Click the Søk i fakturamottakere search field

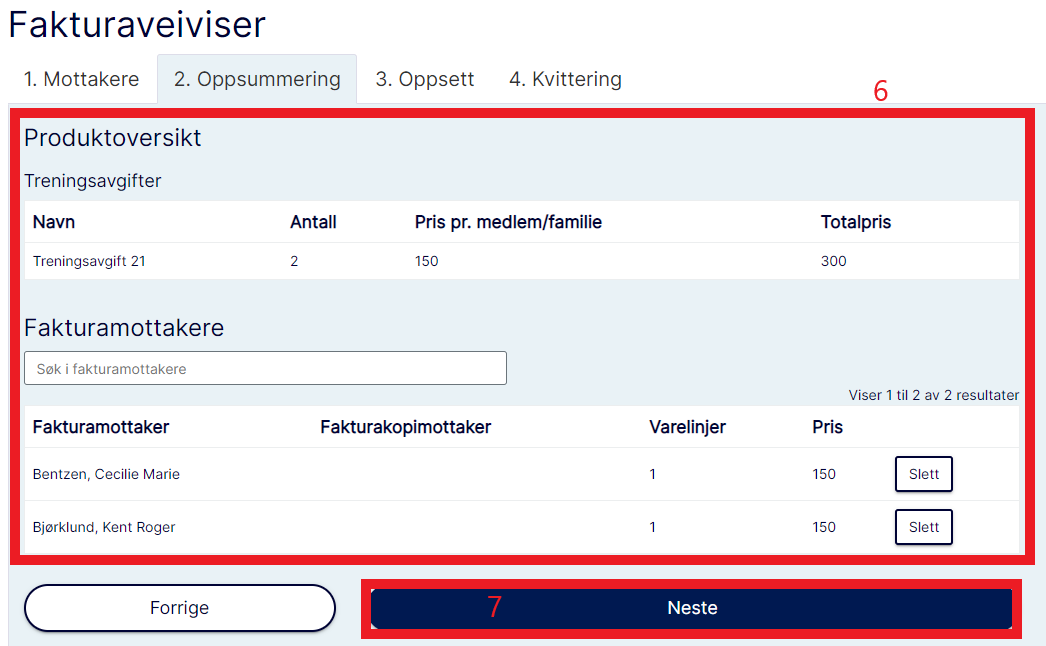point(266,368)
